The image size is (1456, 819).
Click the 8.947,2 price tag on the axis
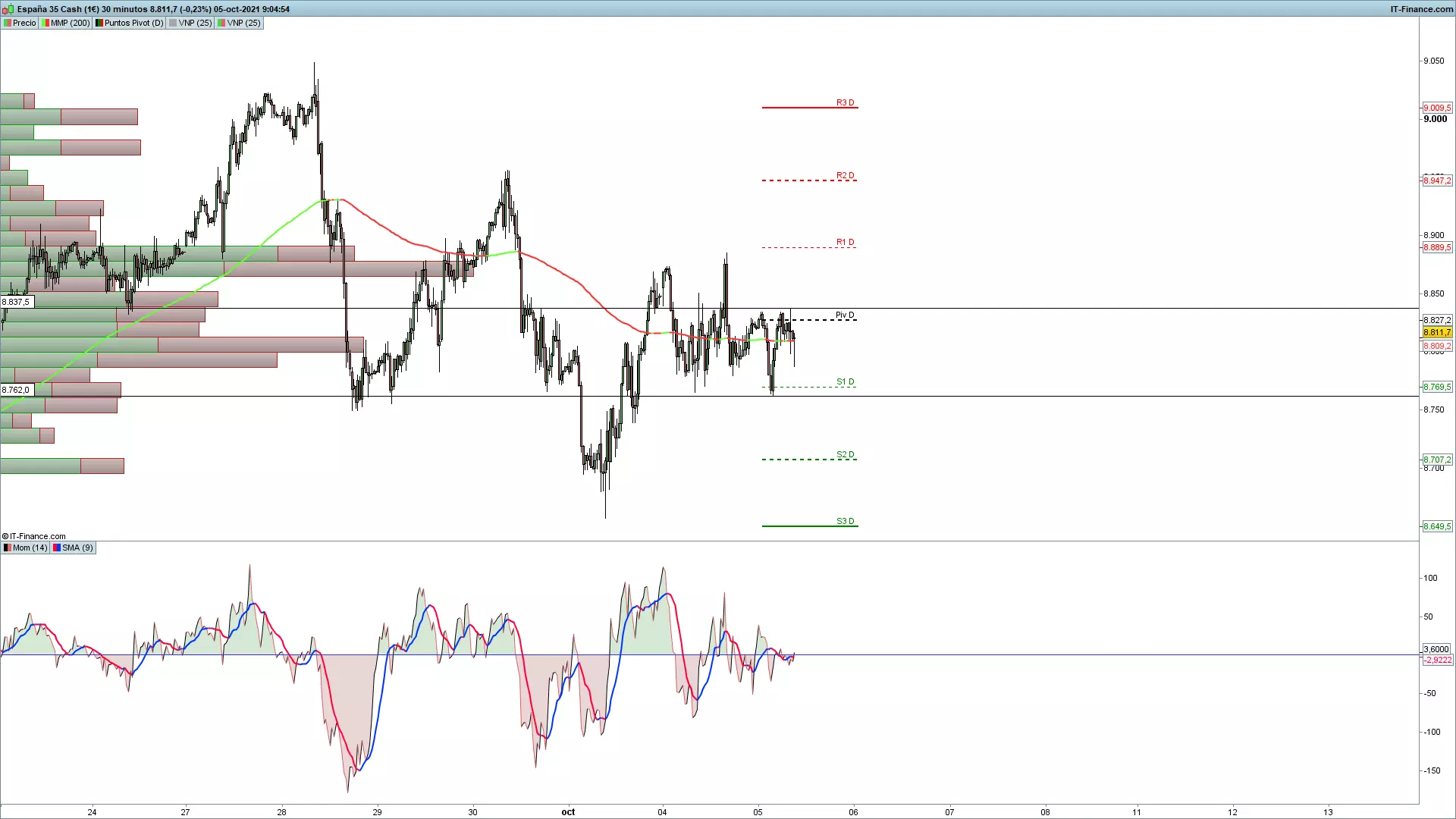click(x=1437, y=180)
